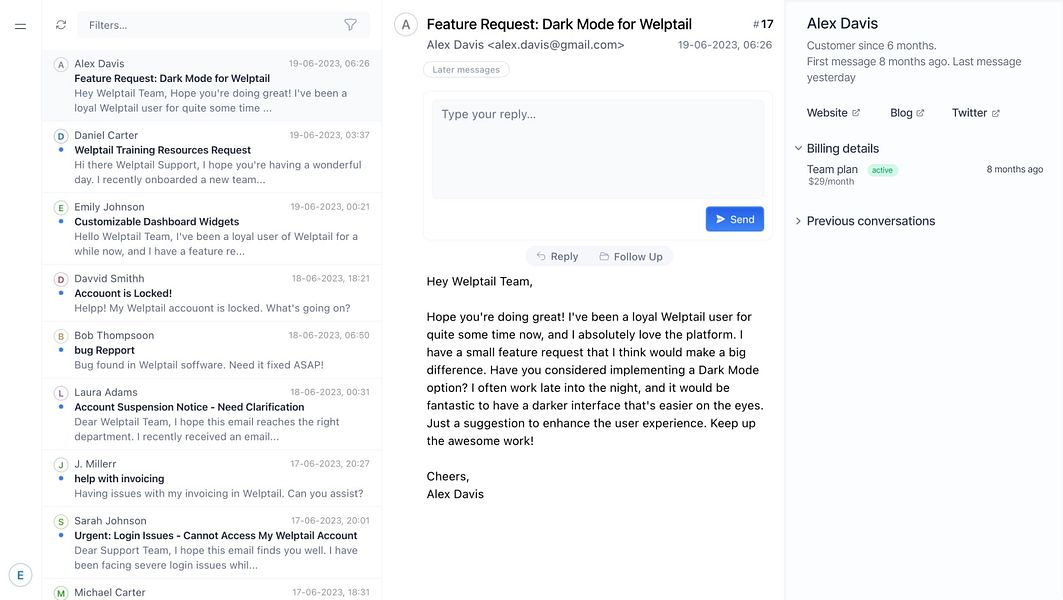Open Accouont is Locked! conversation
Image resolution: width=1063 pixels, height=600 pixels.
[212, 293]
